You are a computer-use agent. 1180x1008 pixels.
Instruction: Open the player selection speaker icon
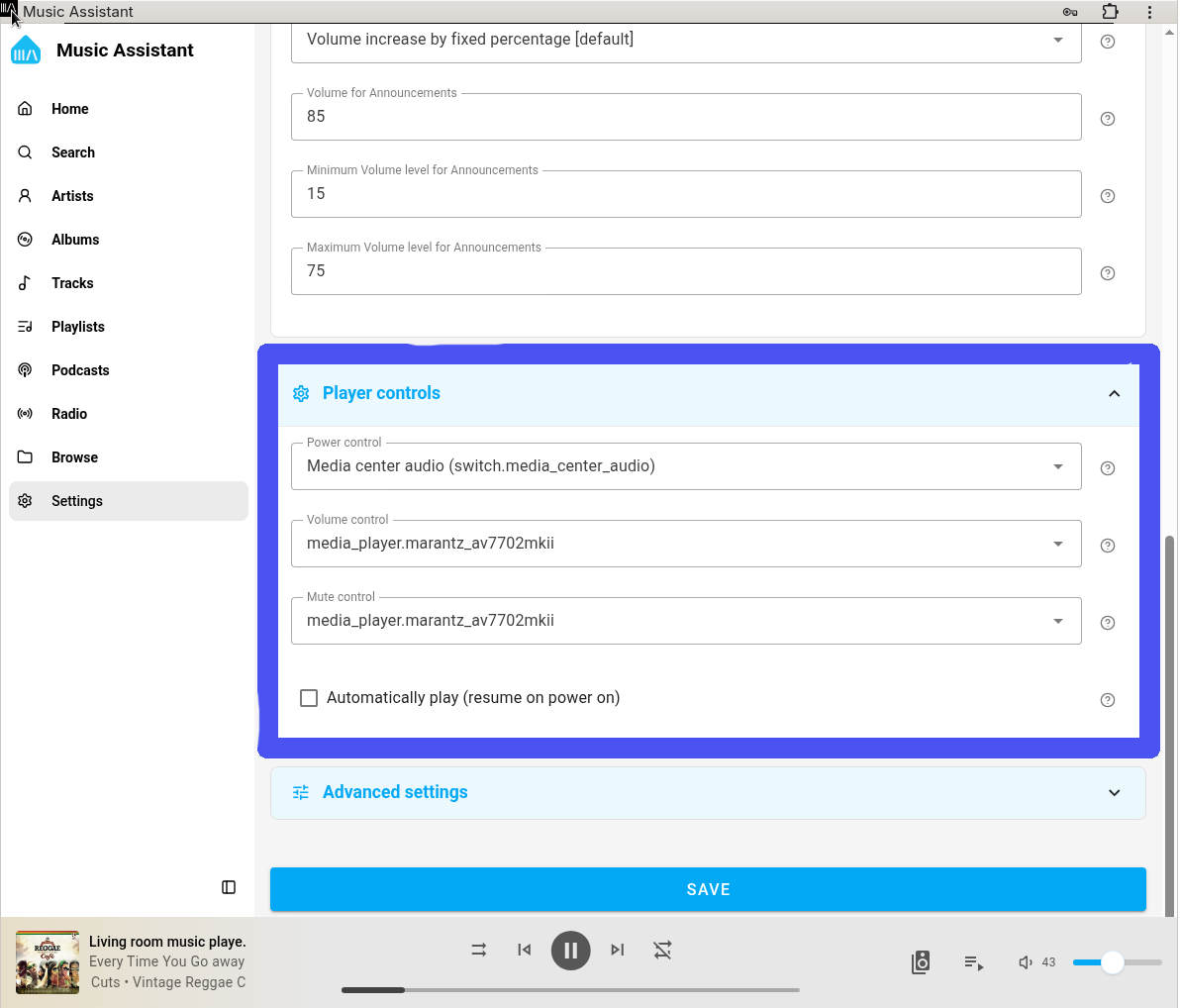[921, 962]
